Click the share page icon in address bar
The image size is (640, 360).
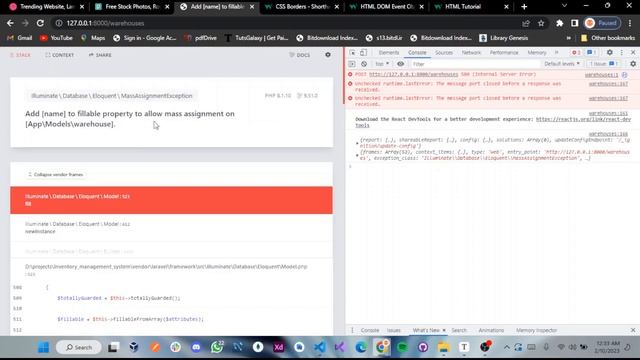tap(526, 23)
